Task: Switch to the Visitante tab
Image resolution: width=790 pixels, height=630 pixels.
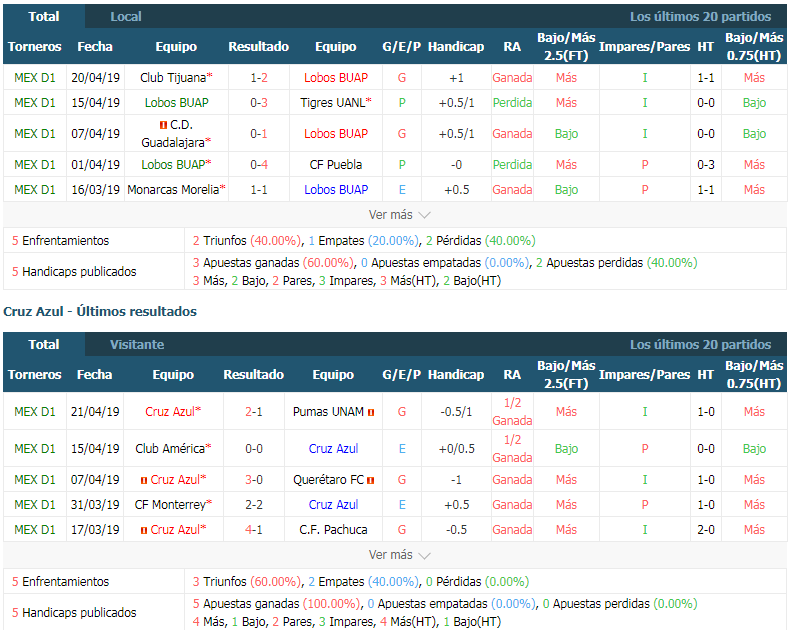Action: (137, 345)
